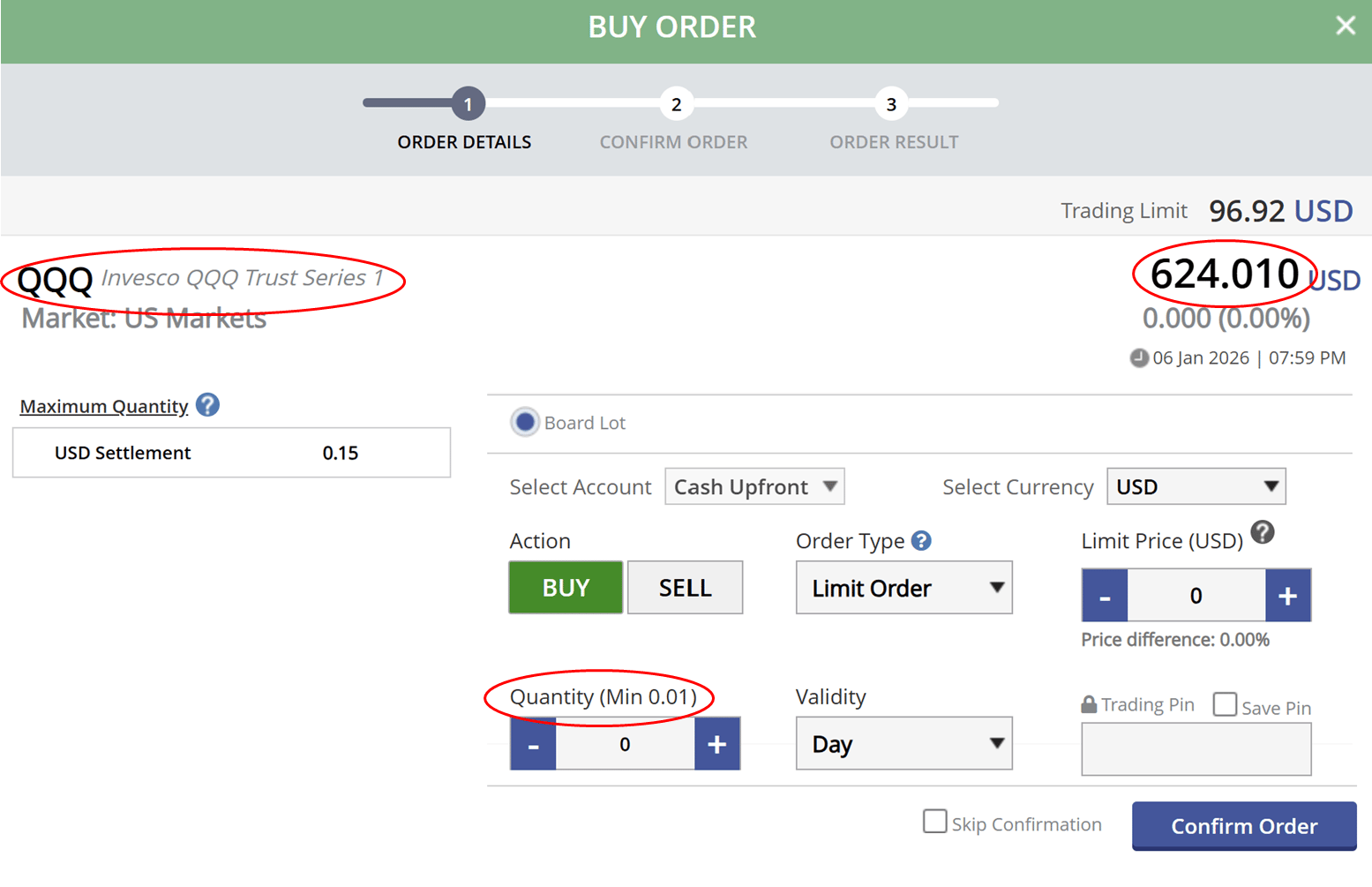This screenshot has width=1372, height=887.
Task: Click the 624.010 last price
Action: [1225, 274]
